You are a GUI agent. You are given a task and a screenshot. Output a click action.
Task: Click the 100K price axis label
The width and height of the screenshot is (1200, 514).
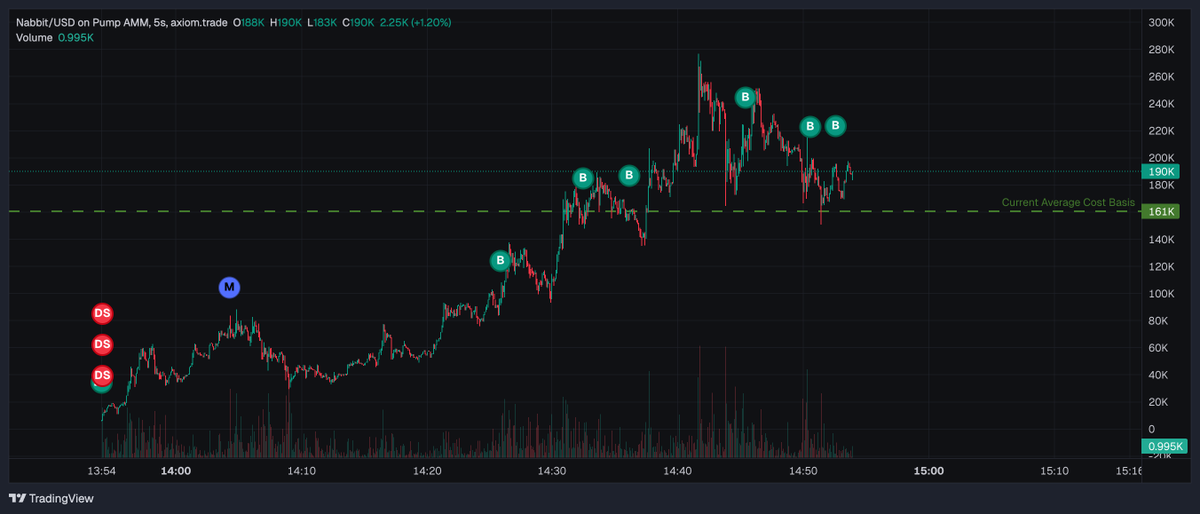tap(1163, 294)
